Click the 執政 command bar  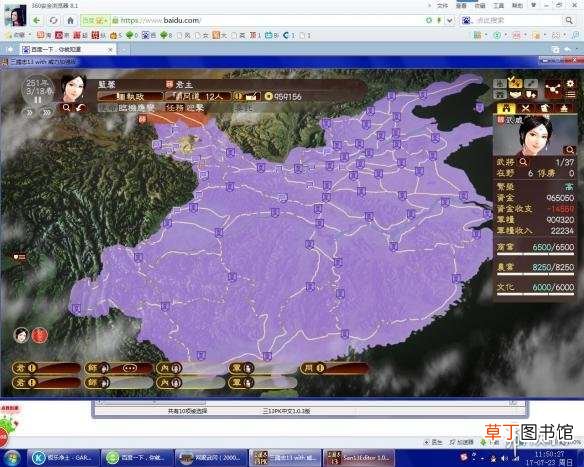130,96
